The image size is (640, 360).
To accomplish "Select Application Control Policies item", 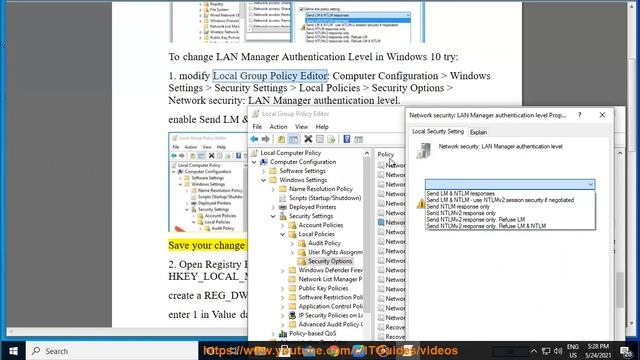I will pos(330,306).
